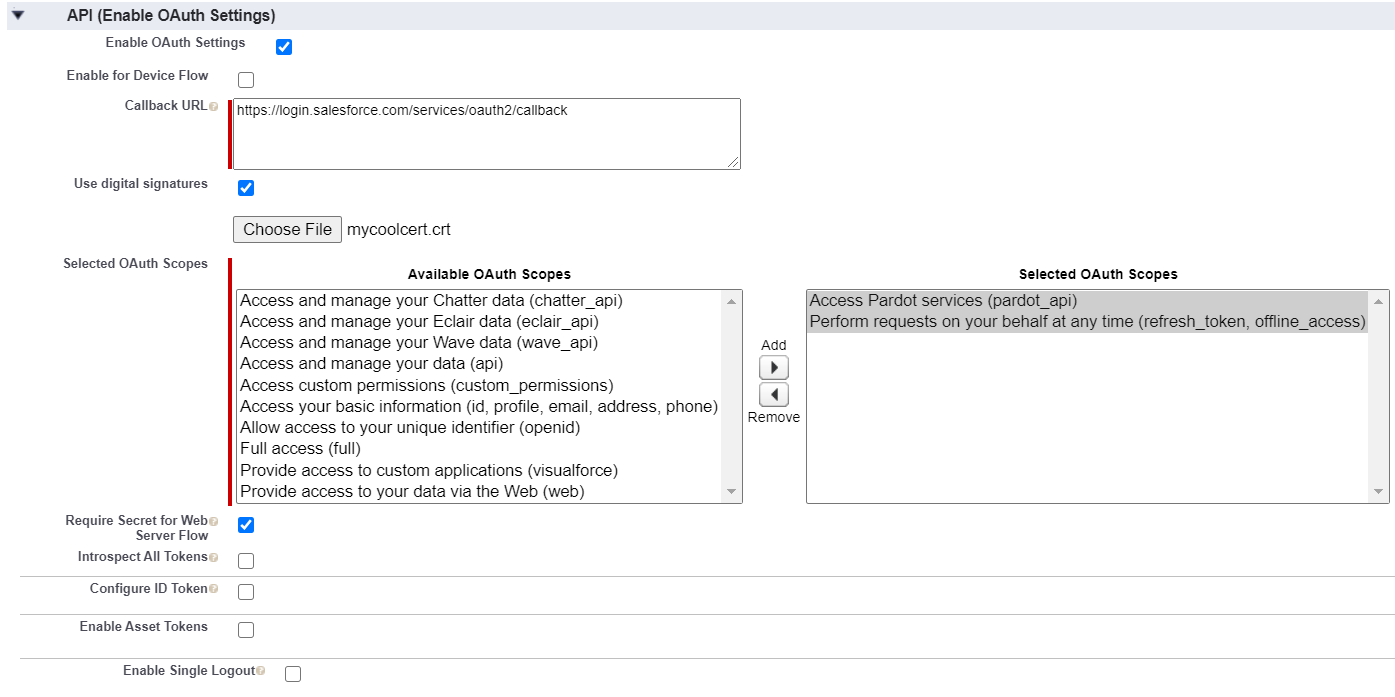Uncheck Require Secret for Web Server Flow

pyautogui.click(x=246, y=525)
